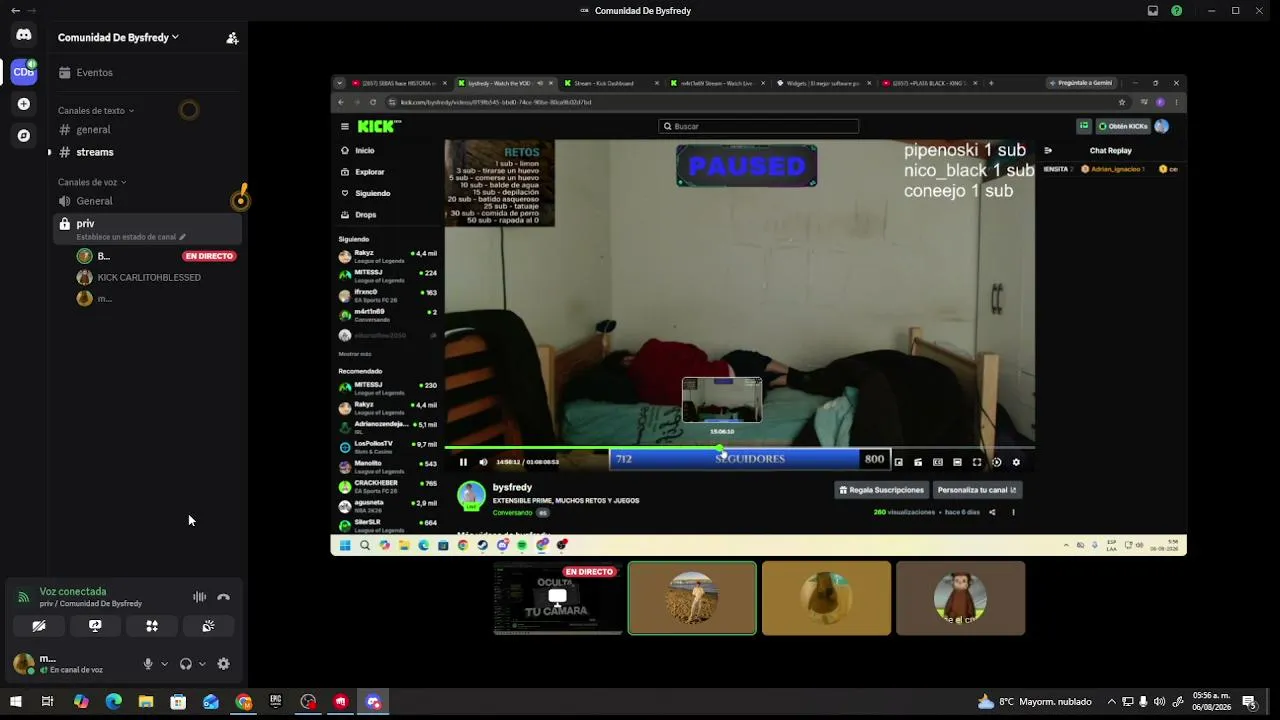Open the Discover servers compass icon
The image size is (1280, 720).
(x=24, y=135)
